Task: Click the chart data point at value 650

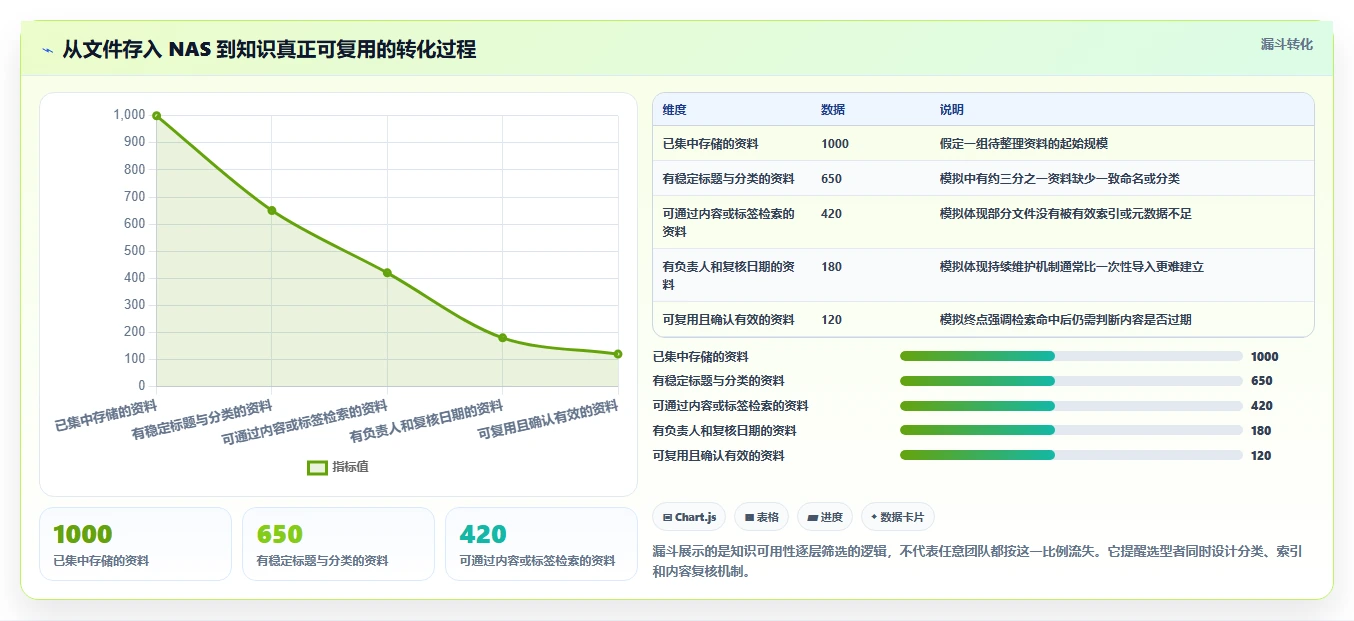Action: 271,210
